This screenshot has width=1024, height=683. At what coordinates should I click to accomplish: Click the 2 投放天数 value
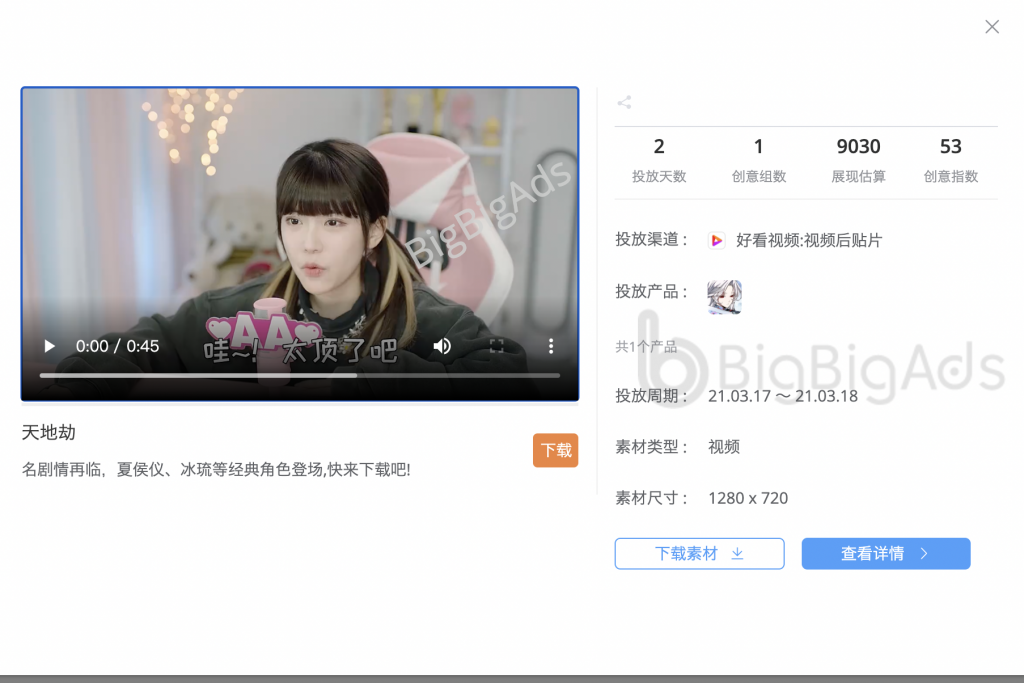point(659,146)
